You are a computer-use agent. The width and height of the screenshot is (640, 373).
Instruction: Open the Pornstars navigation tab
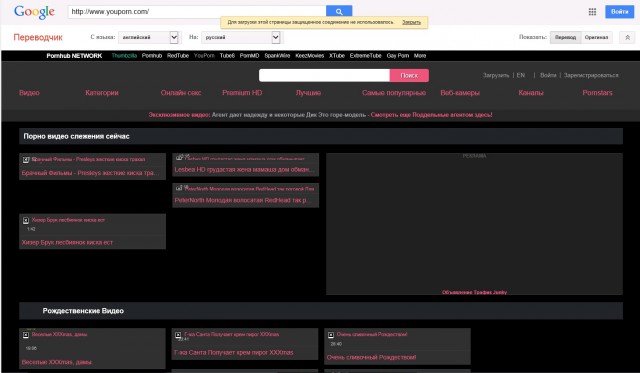598,93
